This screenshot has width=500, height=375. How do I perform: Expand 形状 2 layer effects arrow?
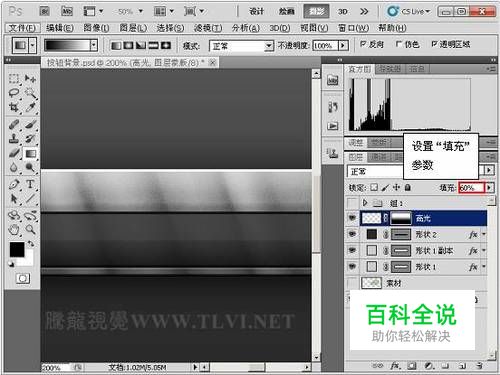484,234
